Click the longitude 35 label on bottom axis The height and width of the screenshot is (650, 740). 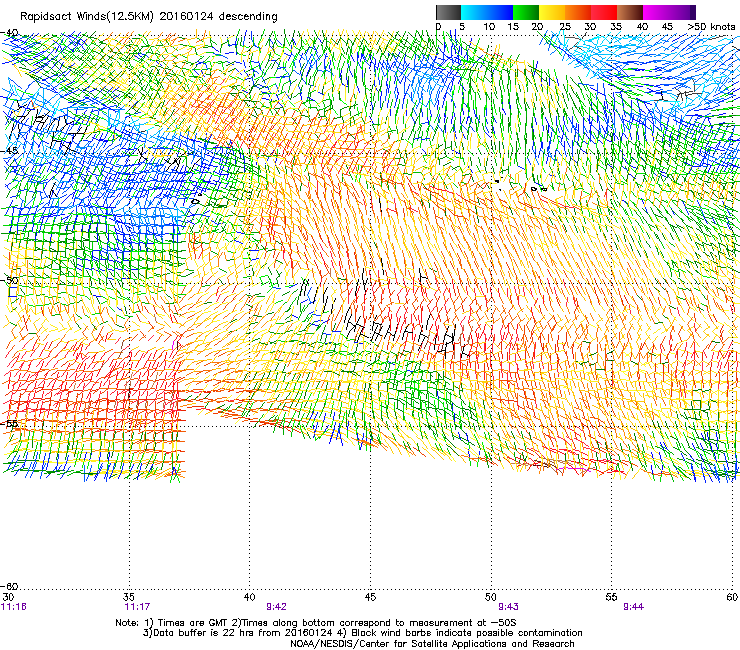tap(129, 597)
